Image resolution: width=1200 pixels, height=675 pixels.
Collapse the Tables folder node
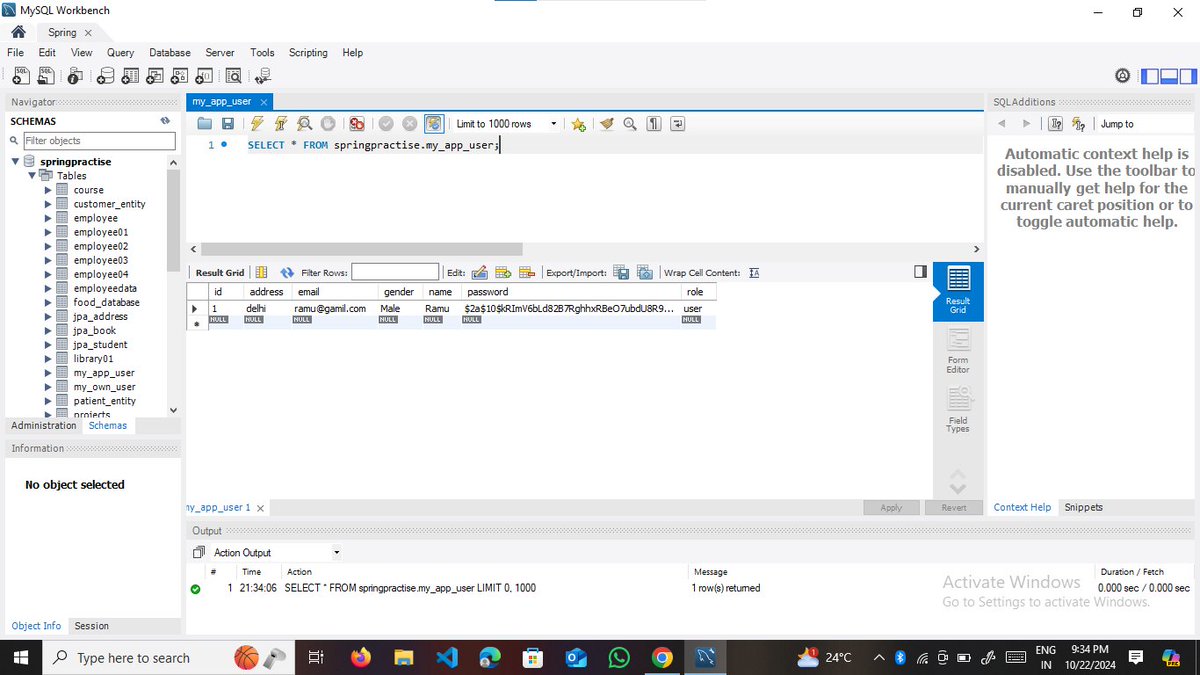[32, 175]
